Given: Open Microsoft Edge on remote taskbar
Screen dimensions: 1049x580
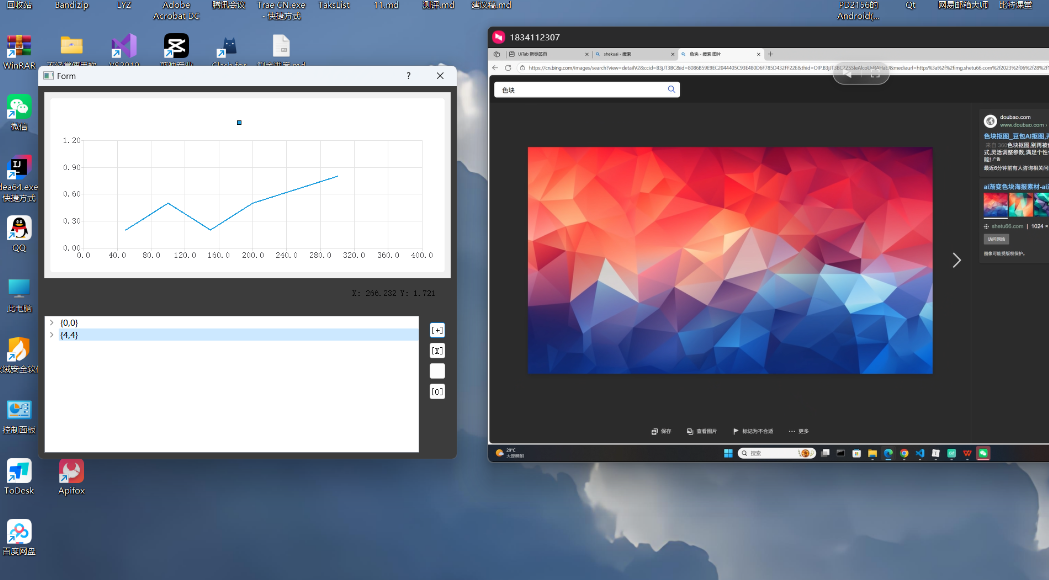Looking at the screenshot, I should [x=888, y=454].
